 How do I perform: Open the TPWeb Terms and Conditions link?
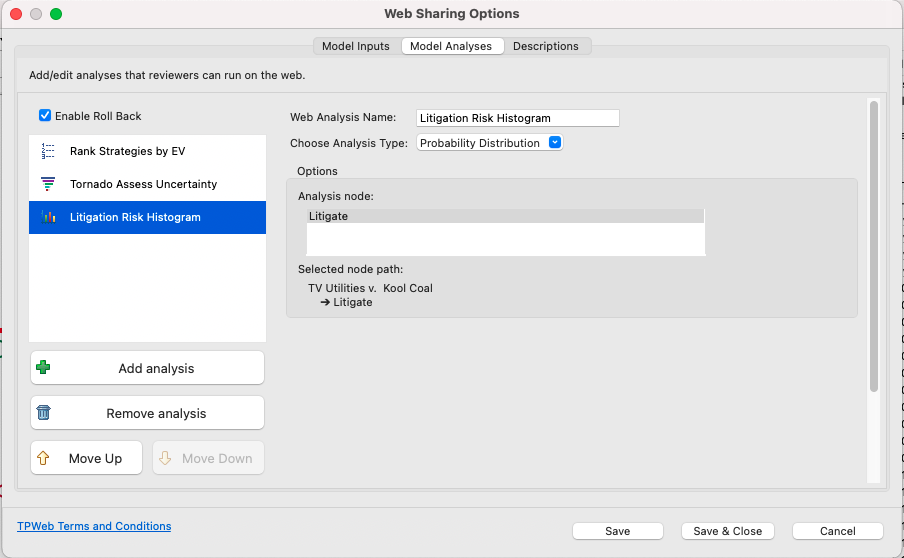click(94, 526)
